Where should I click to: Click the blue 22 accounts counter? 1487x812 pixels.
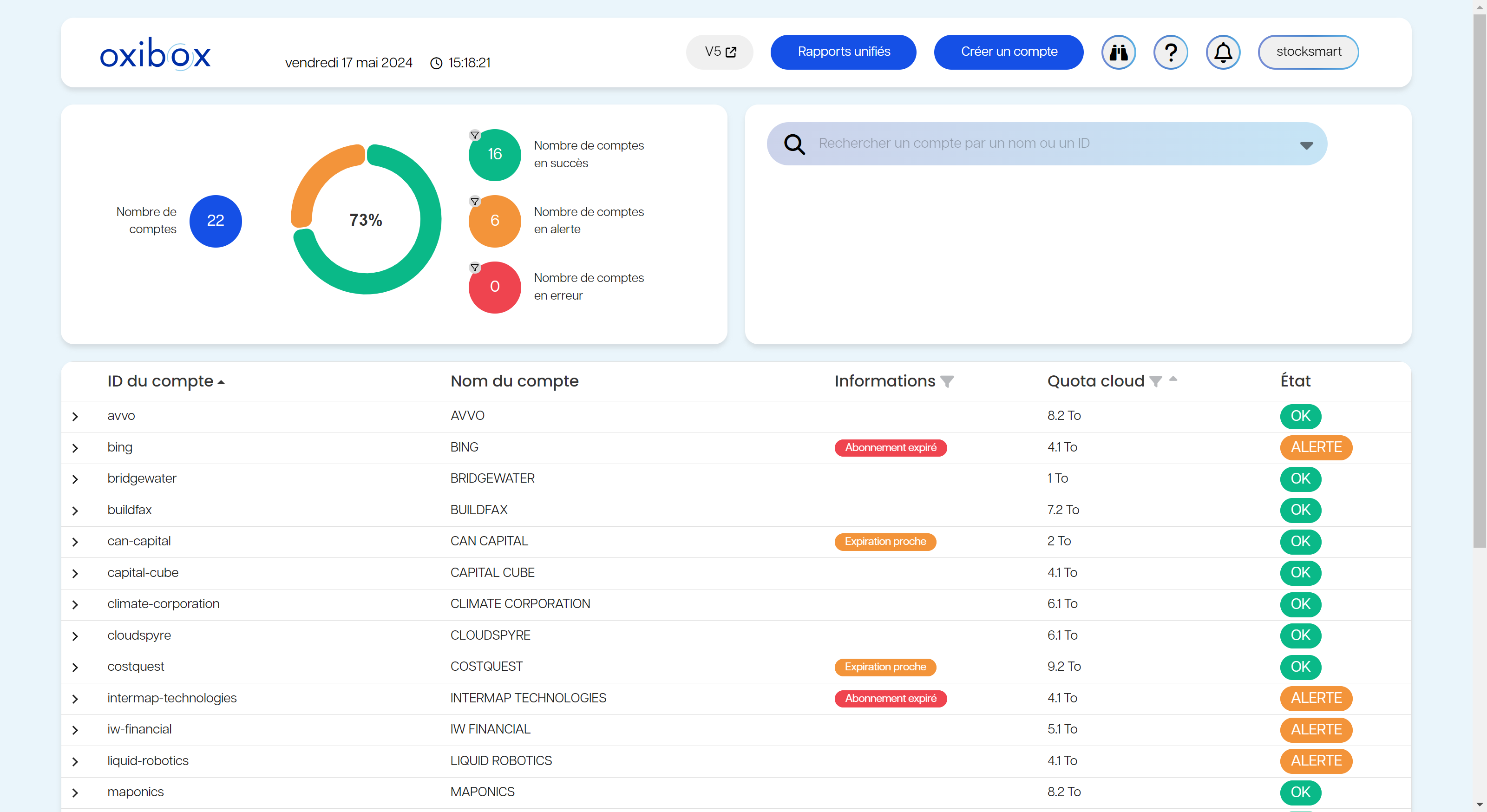[215, 221]
